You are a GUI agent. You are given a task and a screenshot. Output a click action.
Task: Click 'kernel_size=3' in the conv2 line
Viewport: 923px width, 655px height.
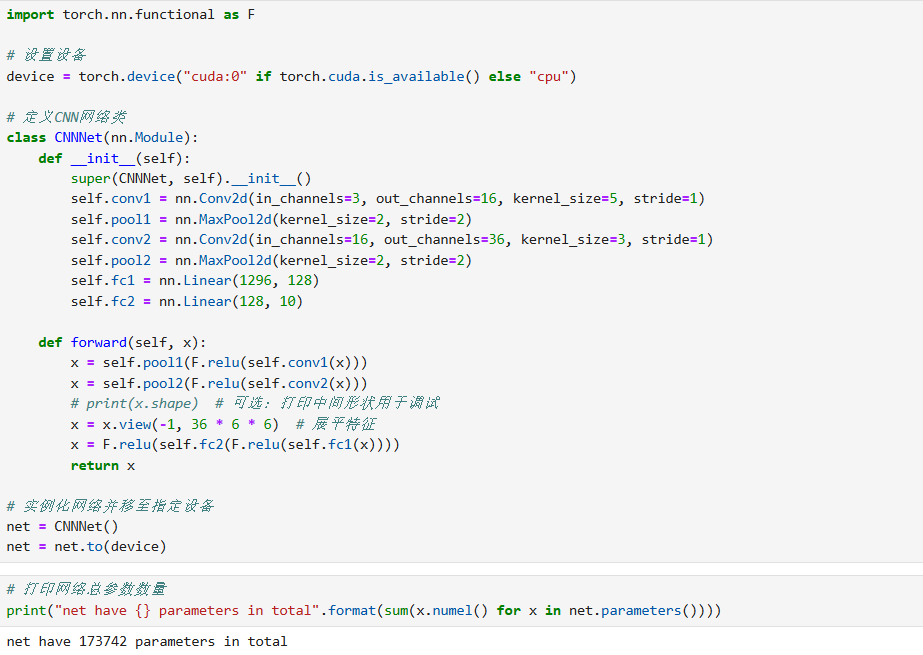coord(573,240)
